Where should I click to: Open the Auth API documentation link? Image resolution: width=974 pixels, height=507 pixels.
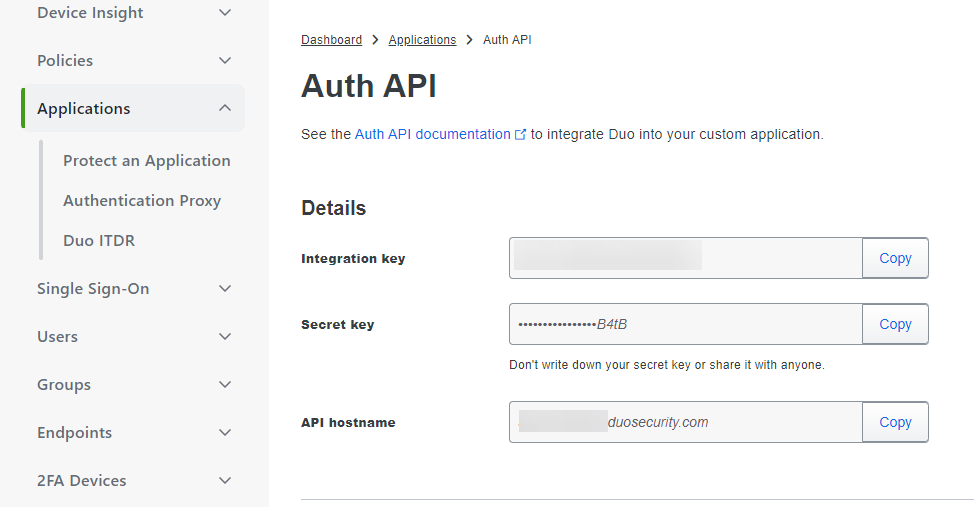tap(432, 134)
